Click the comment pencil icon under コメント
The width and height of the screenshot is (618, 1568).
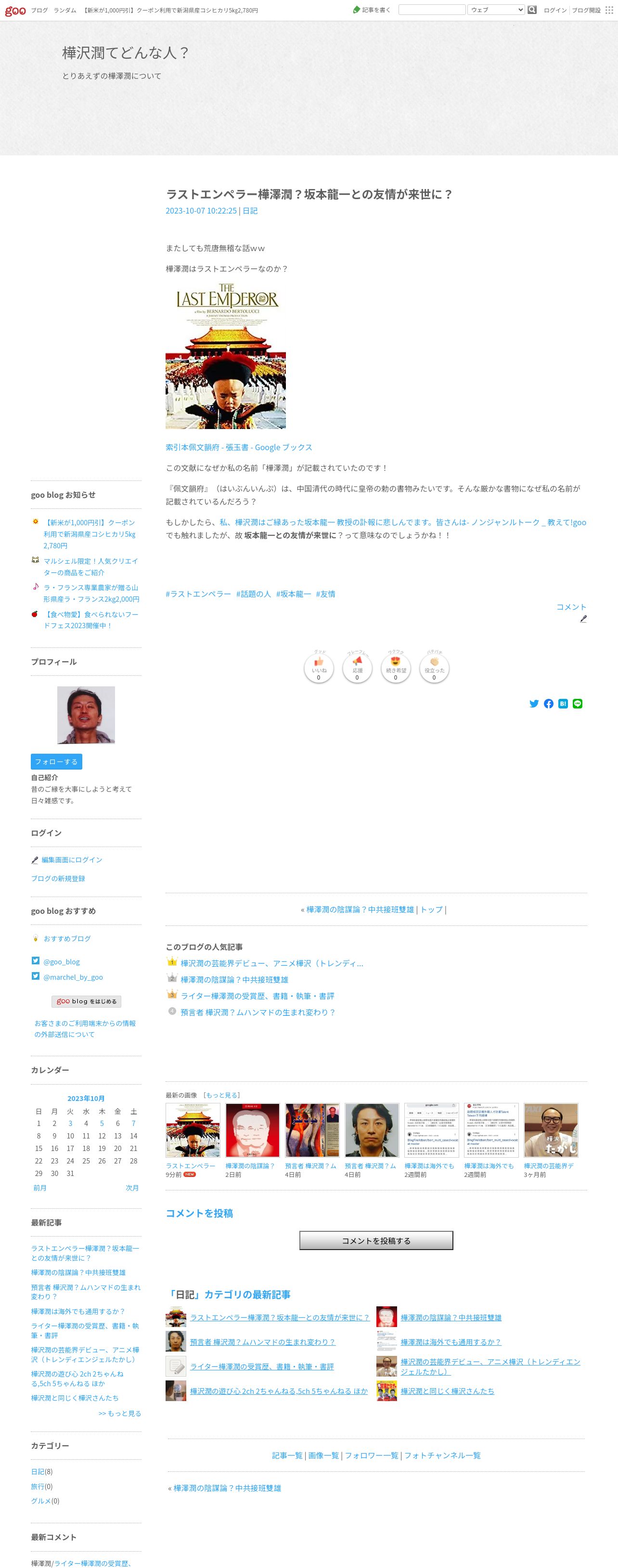tap(583, 619)
